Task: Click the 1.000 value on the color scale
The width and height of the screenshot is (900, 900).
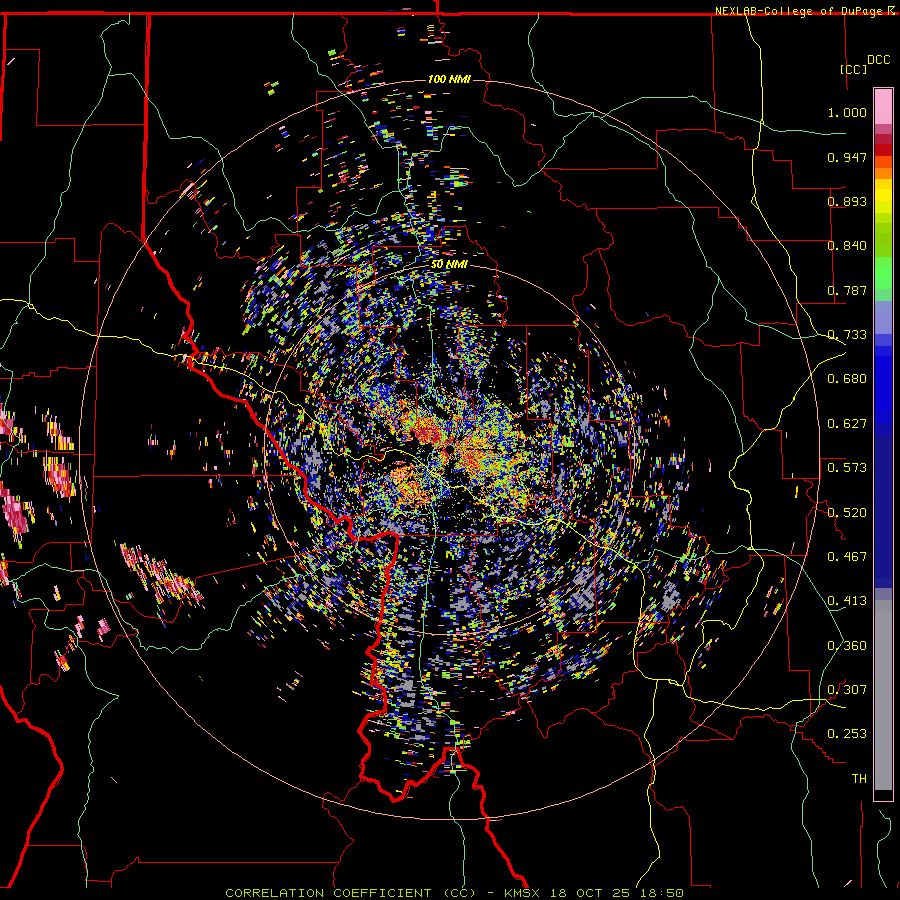Action: 847,112
